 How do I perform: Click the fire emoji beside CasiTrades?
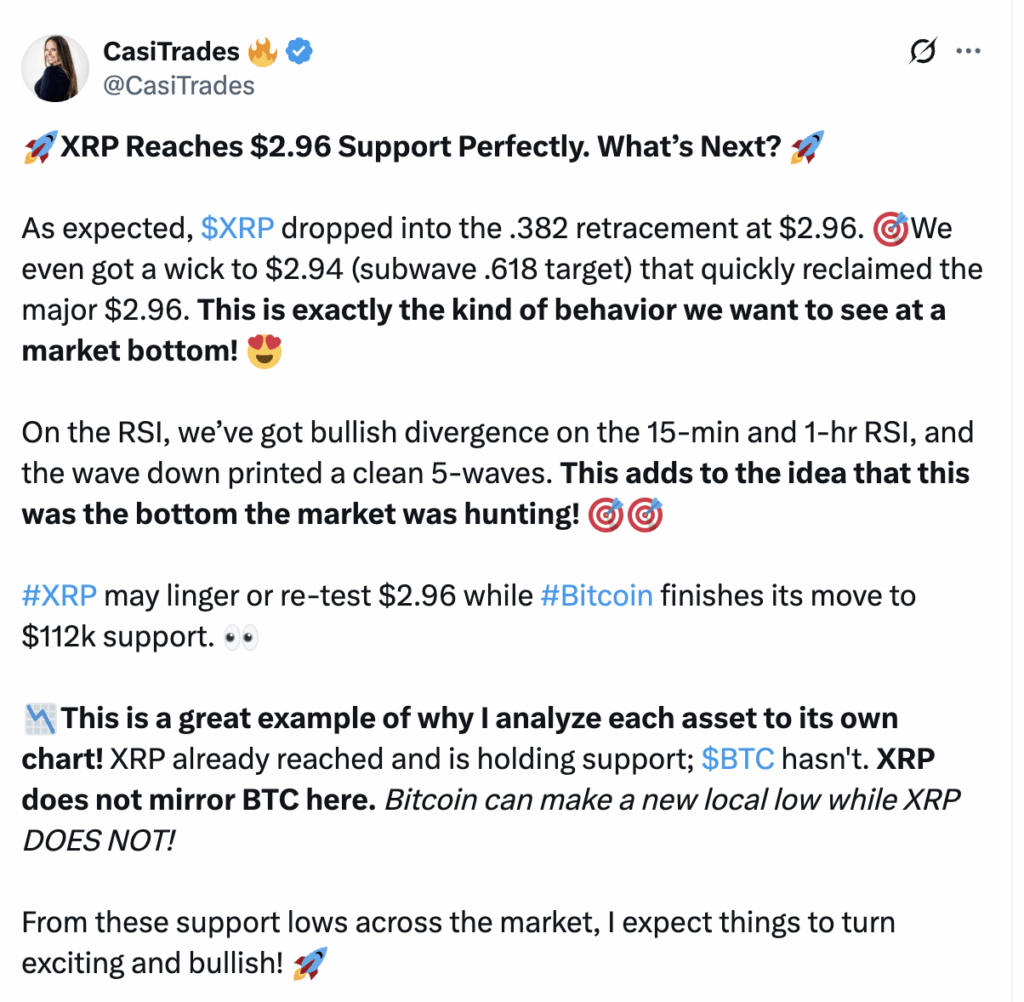coord(263,52)
